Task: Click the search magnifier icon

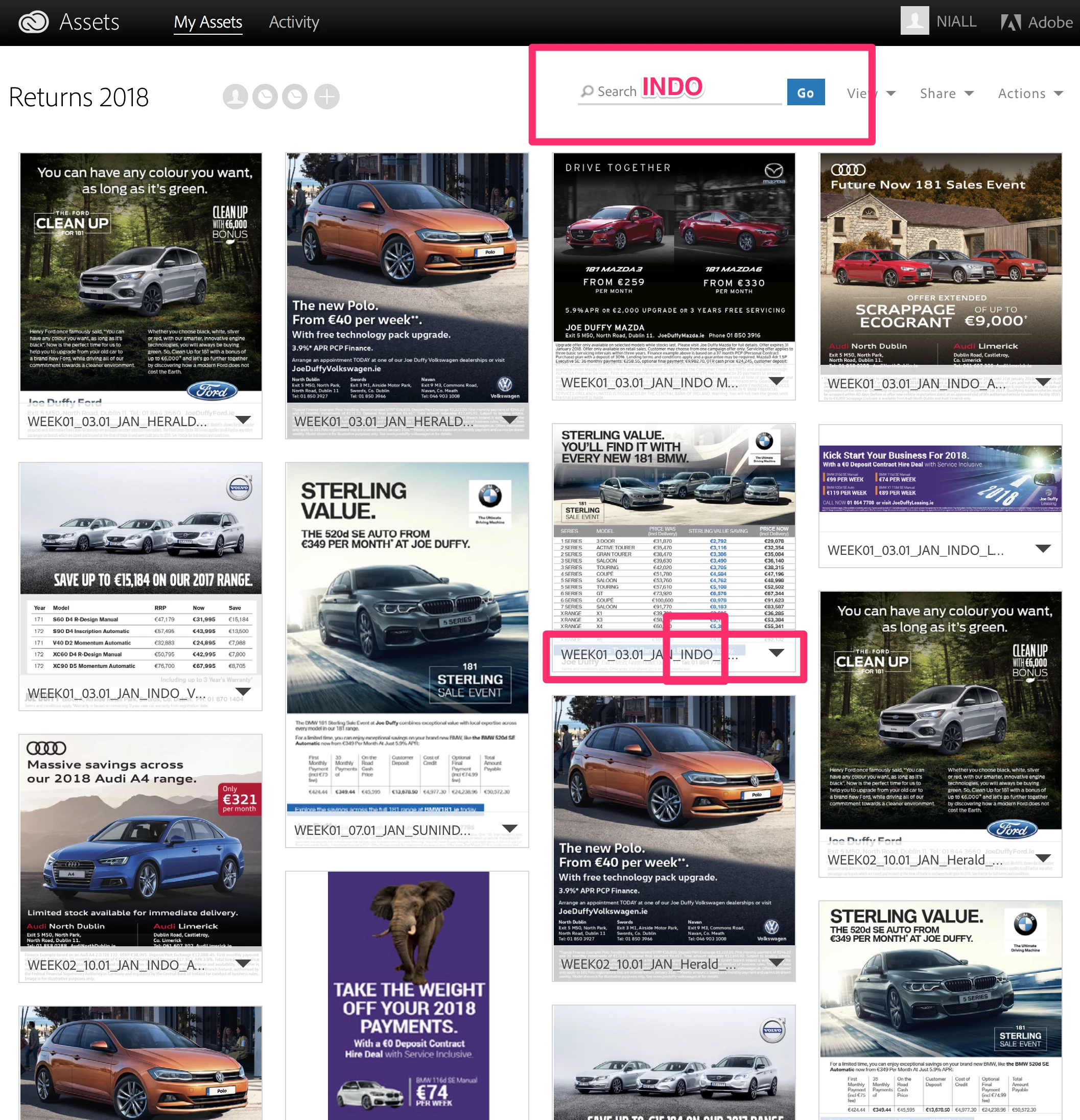Action: (x=587, y=91)
